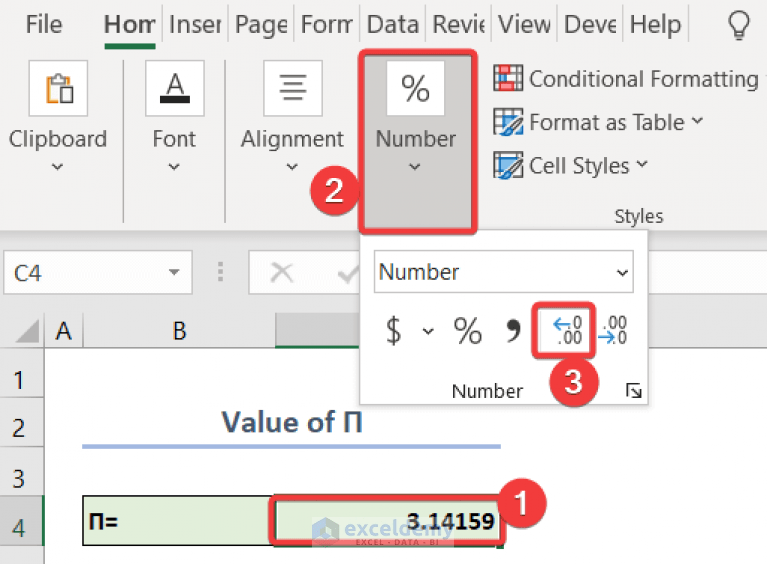This screenshot has width=767, height=564.
Task: Expand the Clipboard group chevron
Action: click(x=57, y=167)
